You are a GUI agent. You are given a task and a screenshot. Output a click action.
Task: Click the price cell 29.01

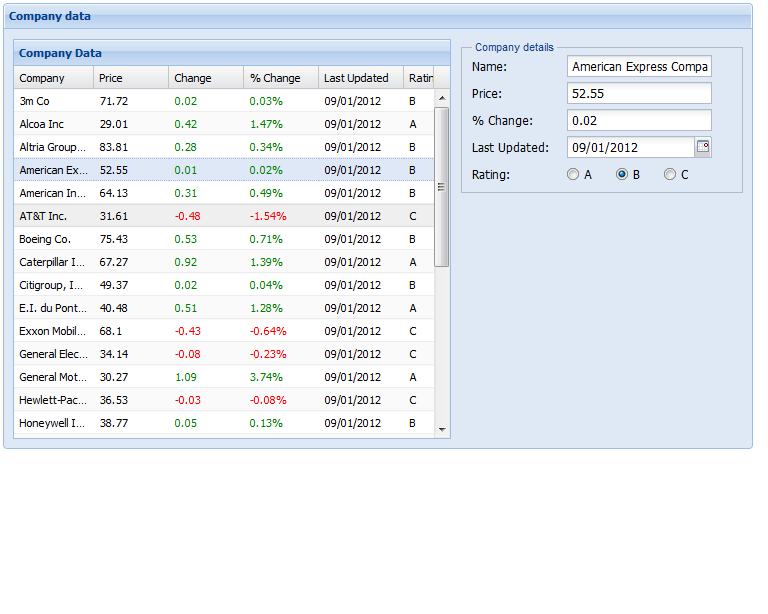pos(114,124)
